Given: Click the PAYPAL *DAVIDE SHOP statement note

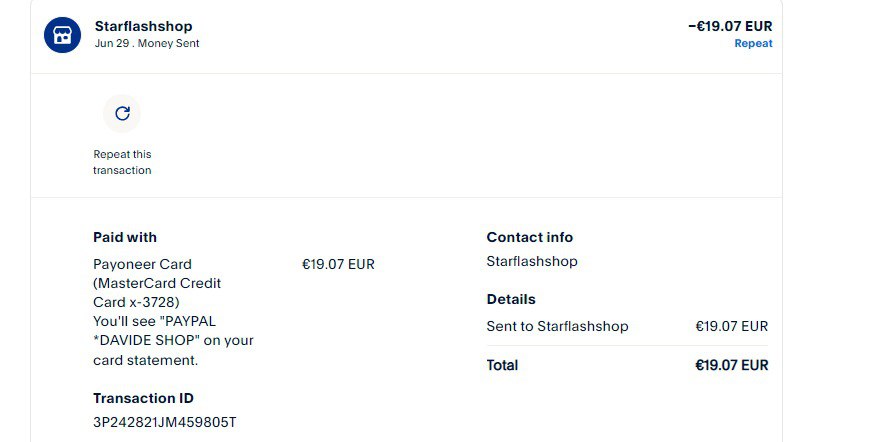Looking at the screenshot, I should [173, 340].
